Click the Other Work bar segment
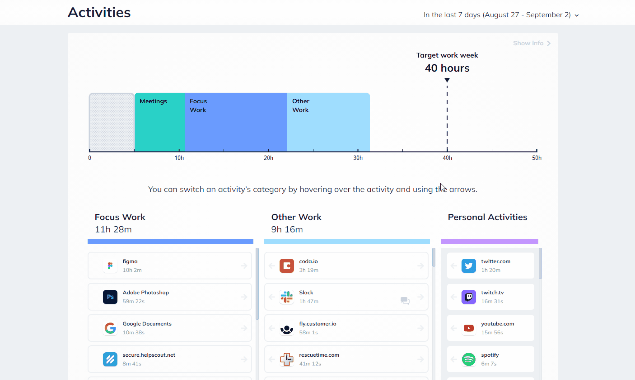Viewport: 635px width, 380px height. coord(328,122)
